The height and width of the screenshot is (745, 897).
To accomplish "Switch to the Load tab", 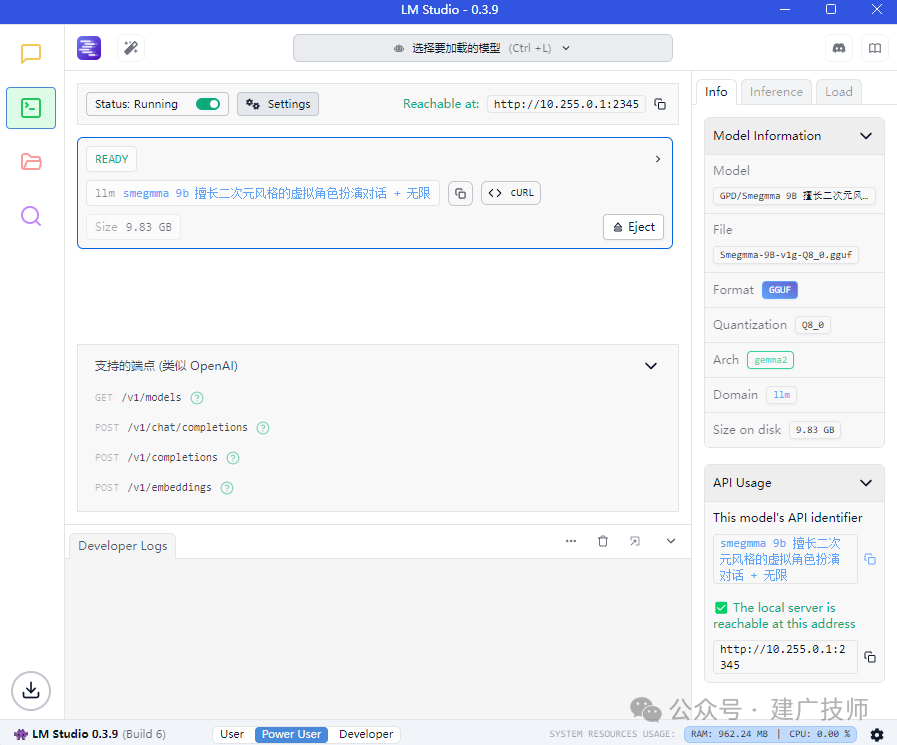I will [x=839, y=92].
